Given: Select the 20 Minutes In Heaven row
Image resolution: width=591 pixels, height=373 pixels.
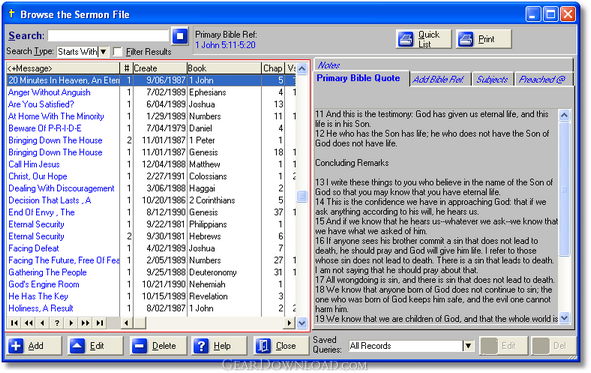Looking at the screenshot, I should coord(151,80).
